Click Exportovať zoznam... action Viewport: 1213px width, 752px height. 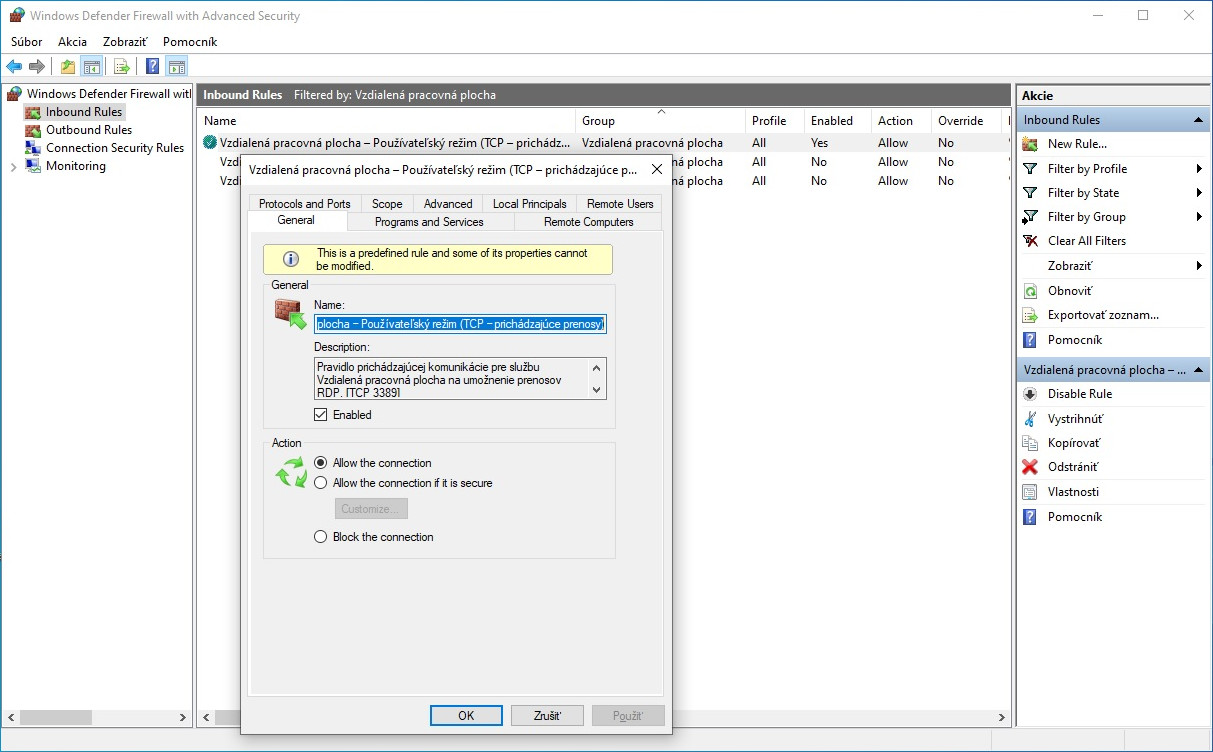tap(1103, 315)
